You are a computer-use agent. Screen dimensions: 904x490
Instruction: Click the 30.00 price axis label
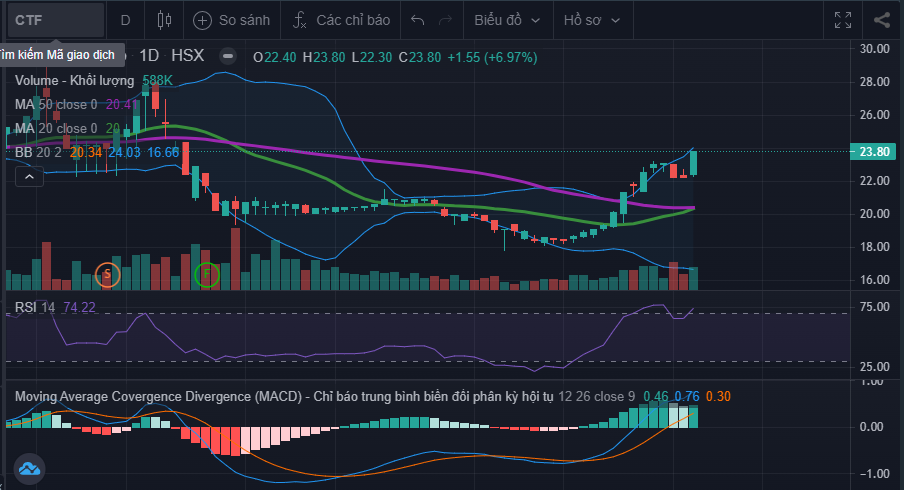coord(874,49)
